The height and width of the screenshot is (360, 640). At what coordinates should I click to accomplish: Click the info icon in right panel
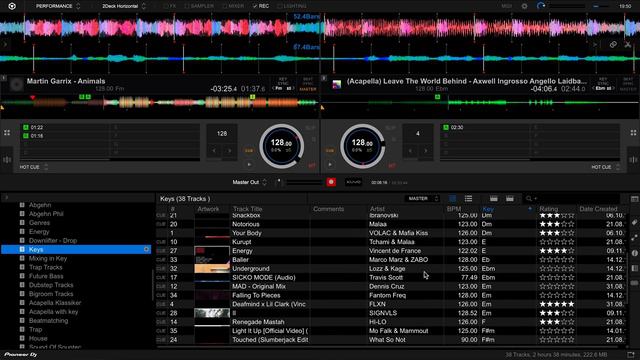point(634,253)
